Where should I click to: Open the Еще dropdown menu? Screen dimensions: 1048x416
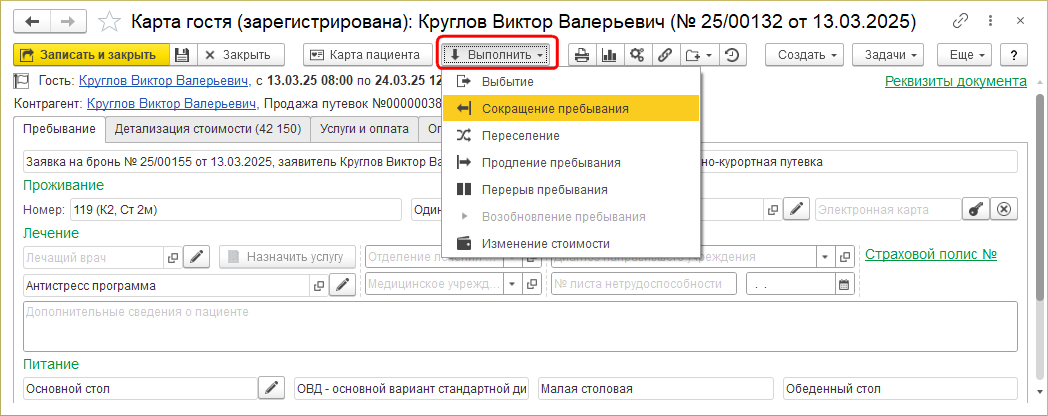click(968, 55)
